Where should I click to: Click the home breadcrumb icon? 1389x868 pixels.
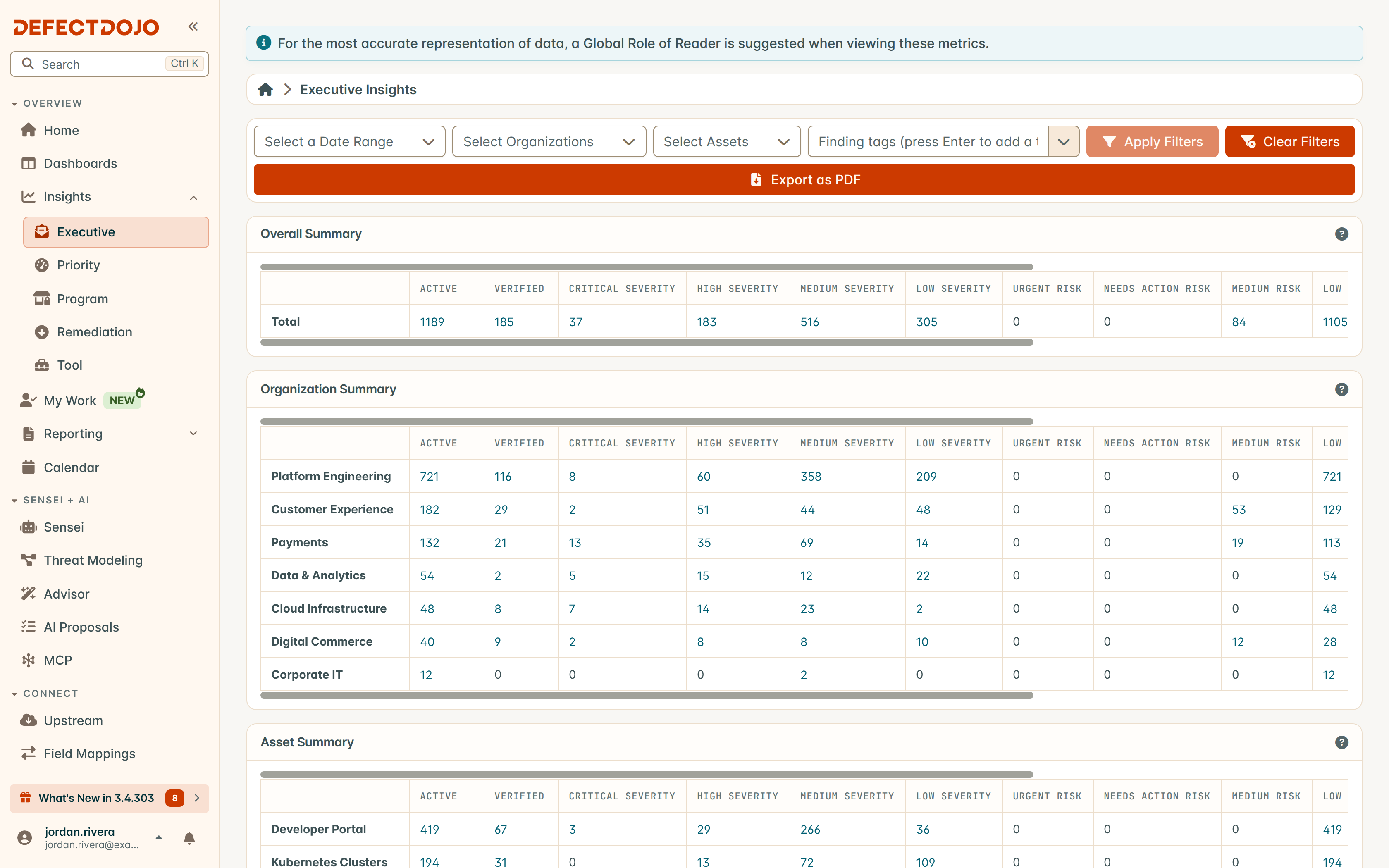click(x=265, y=90)
